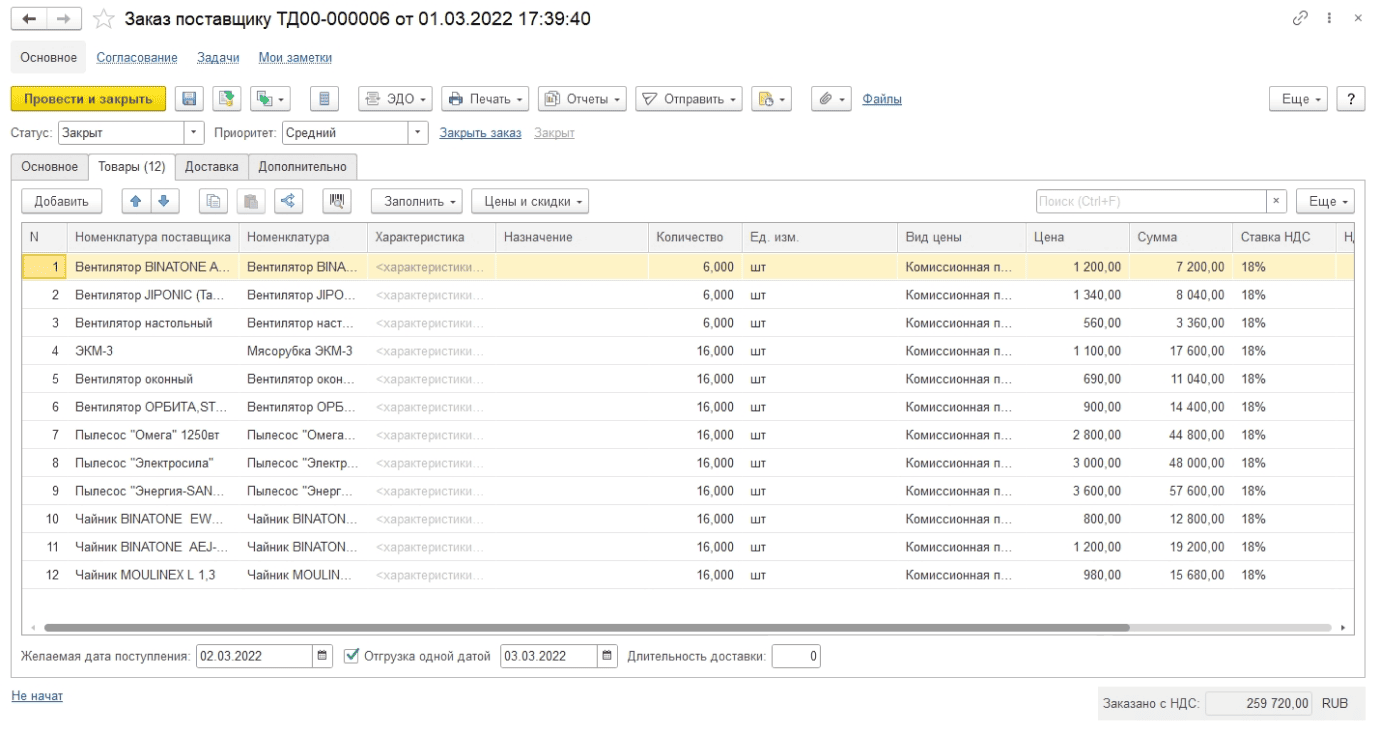Open the paperclip attachments dropdown
The image size is (1380, 732).
pos(830,99)
